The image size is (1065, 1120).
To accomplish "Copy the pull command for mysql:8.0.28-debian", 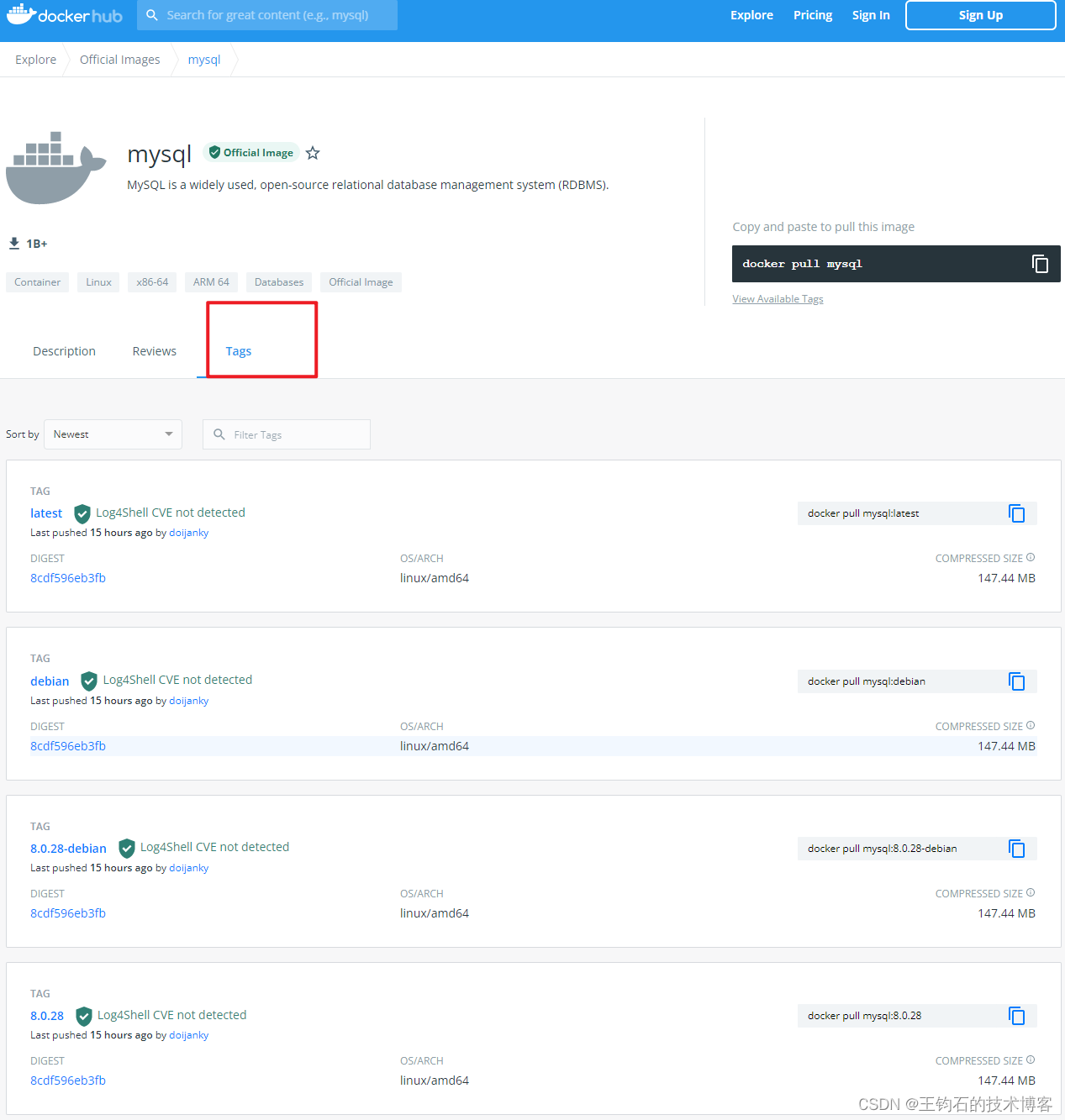I will point(1016,848).
